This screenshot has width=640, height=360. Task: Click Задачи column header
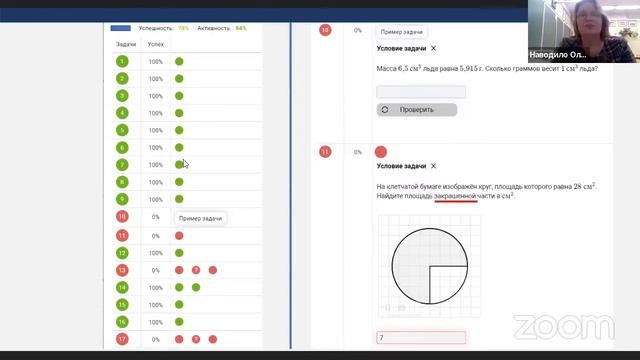pos(126,44)
